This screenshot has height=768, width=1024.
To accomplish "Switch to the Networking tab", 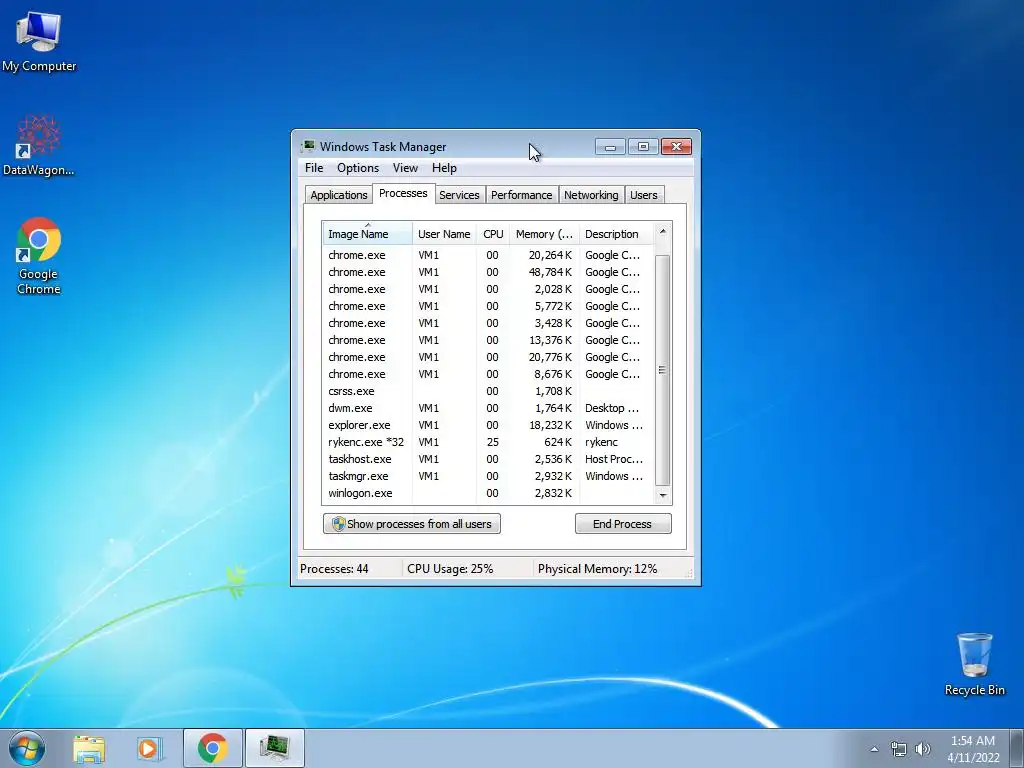I will click(591, 195).
